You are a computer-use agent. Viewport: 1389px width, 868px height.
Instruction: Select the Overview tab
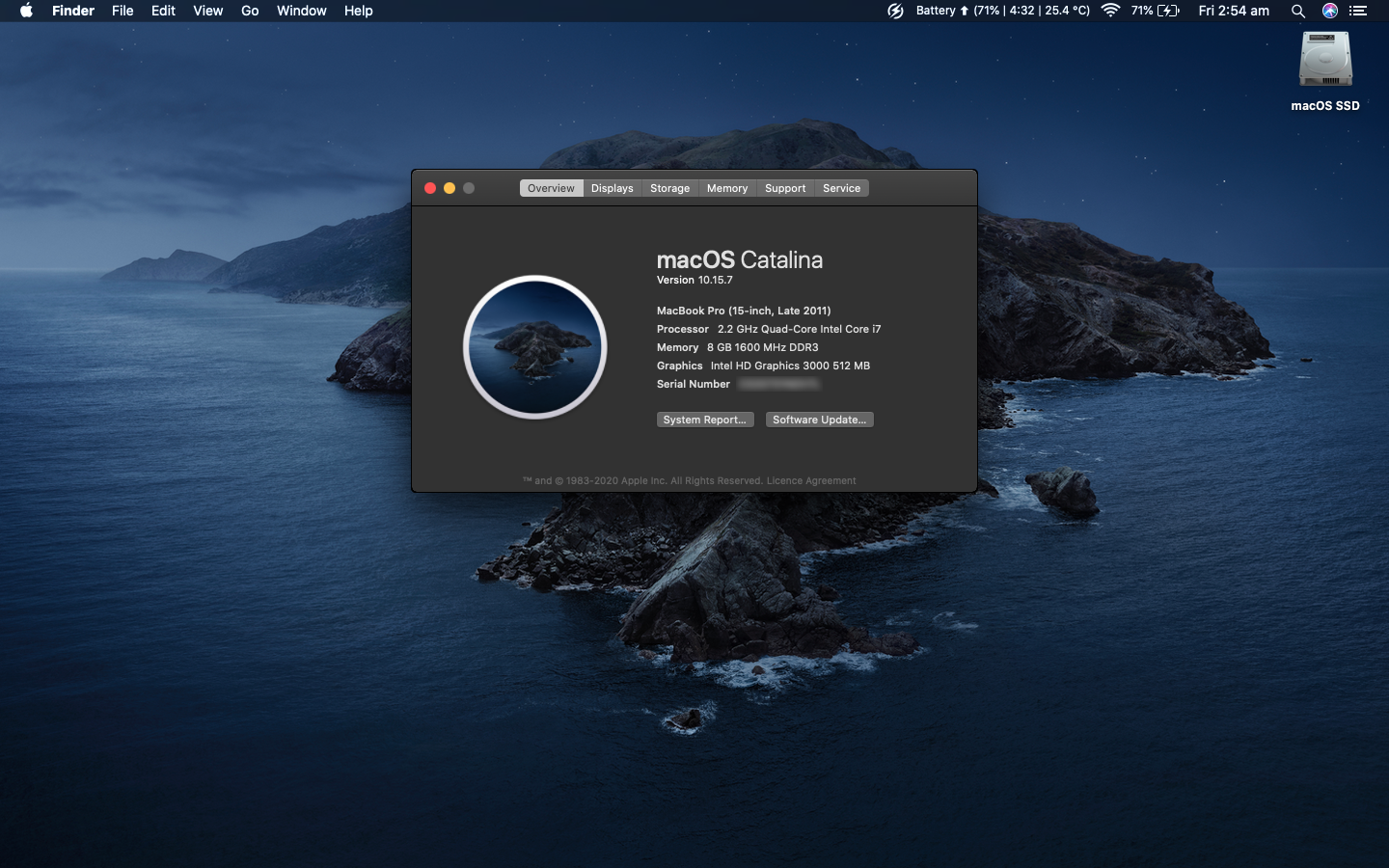[551, 188]
